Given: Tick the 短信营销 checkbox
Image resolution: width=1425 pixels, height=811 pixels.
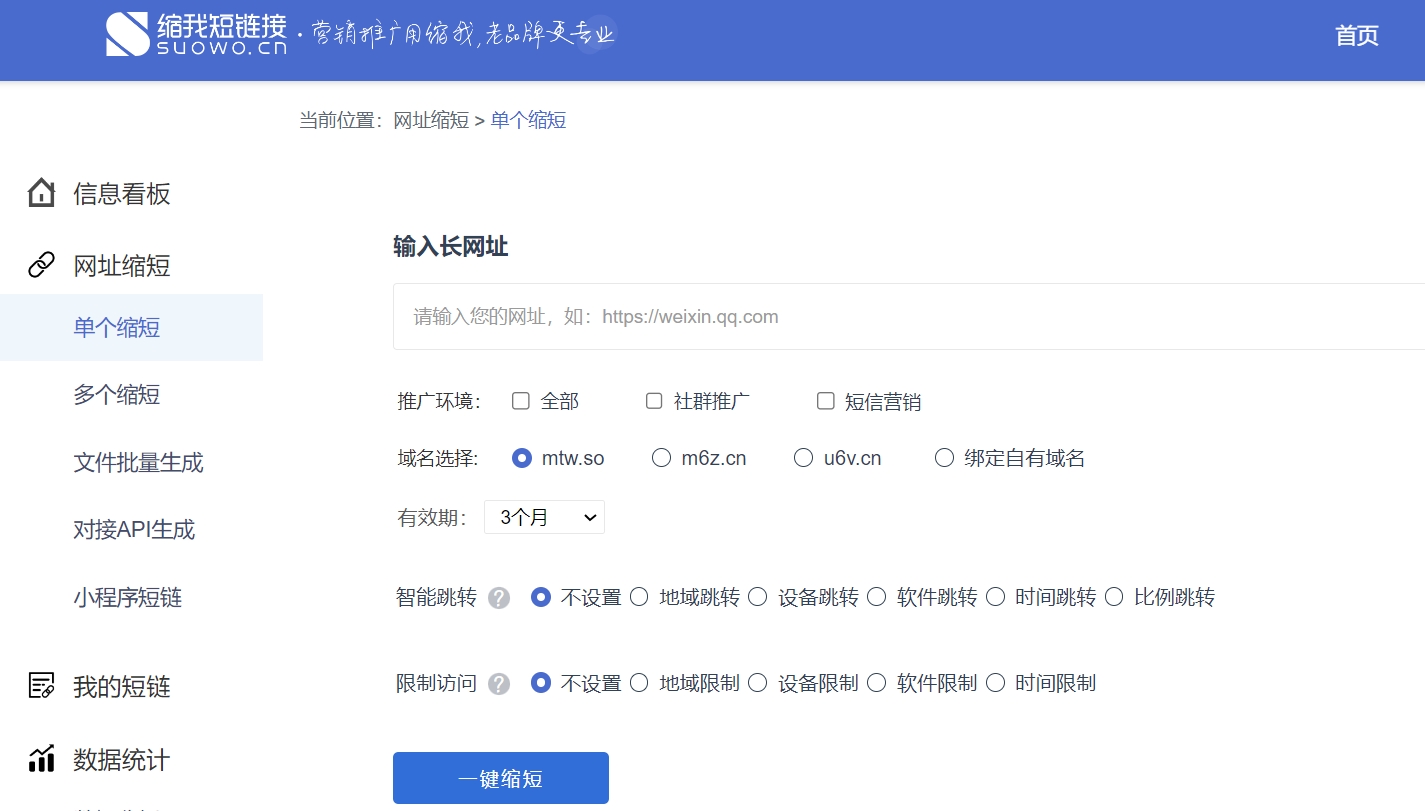Looking at the screenshot, I should [x=825, y=401].
